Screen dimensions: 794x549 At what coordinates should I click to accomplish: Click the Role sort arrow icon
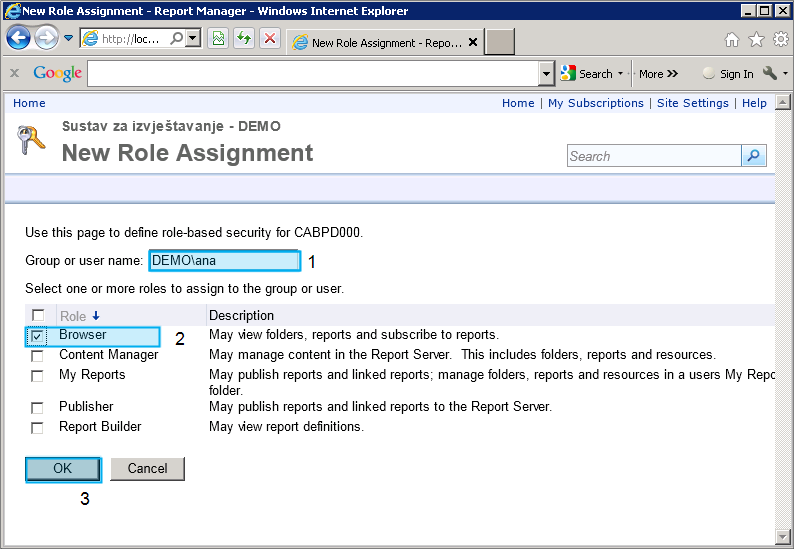96,316
